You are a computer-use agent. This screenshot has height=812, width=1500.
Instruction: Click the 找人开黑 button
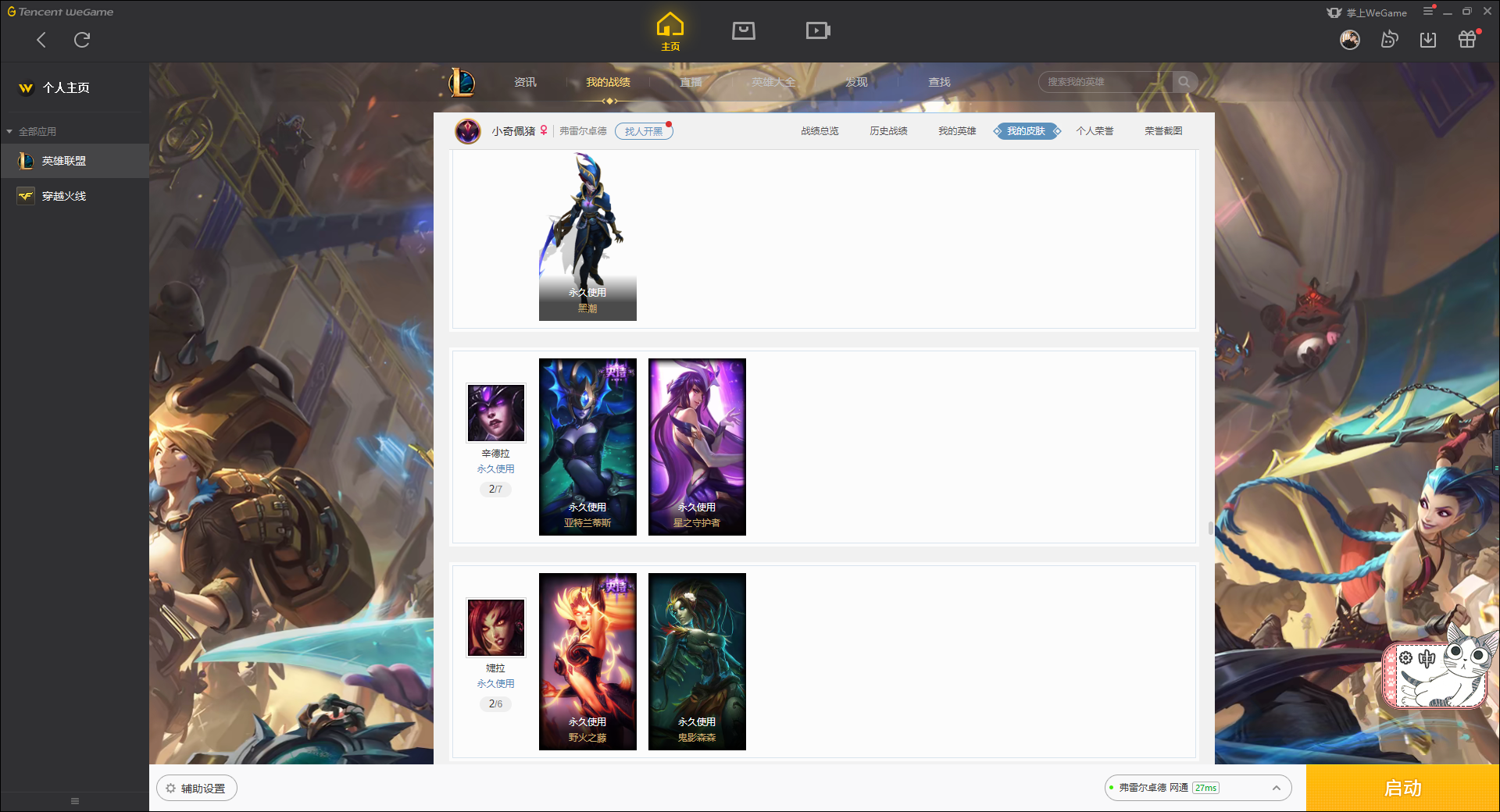click(644, 131)
